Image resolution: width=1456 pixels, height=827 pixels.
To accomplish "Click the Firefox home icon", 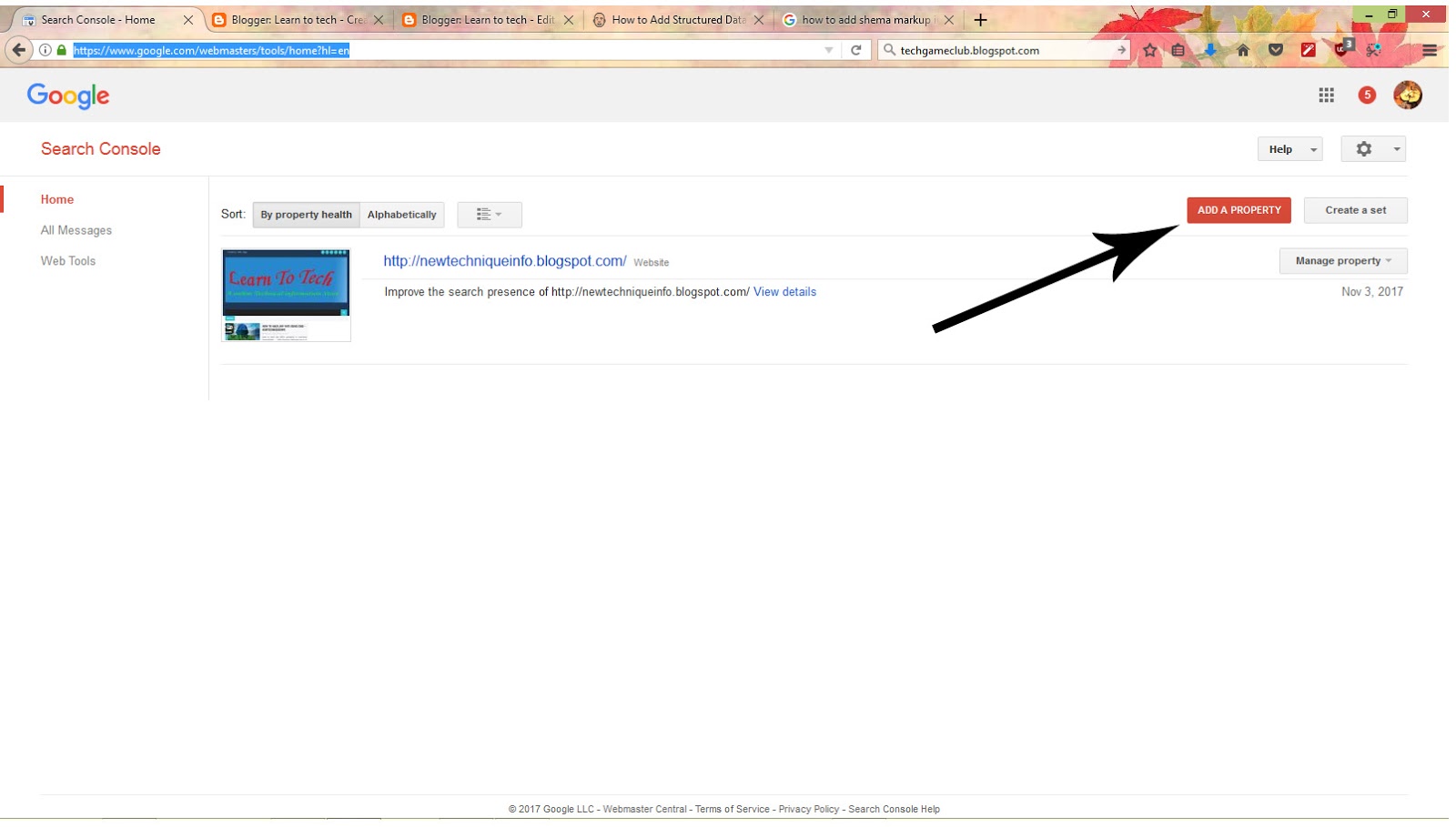I will click(1243, 50).
